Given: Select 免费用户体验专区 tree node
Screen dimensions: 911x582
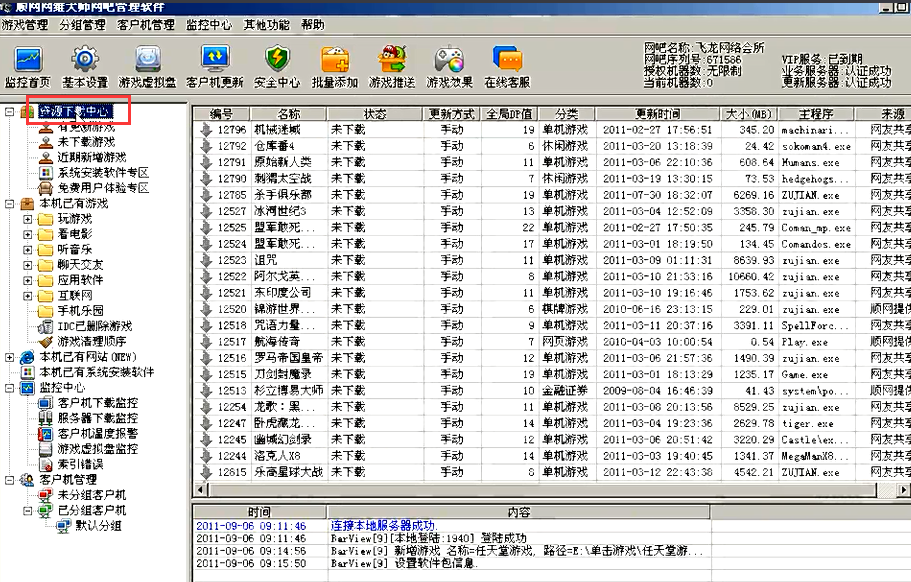Looking at the screenshot, I should coord(103,188).
